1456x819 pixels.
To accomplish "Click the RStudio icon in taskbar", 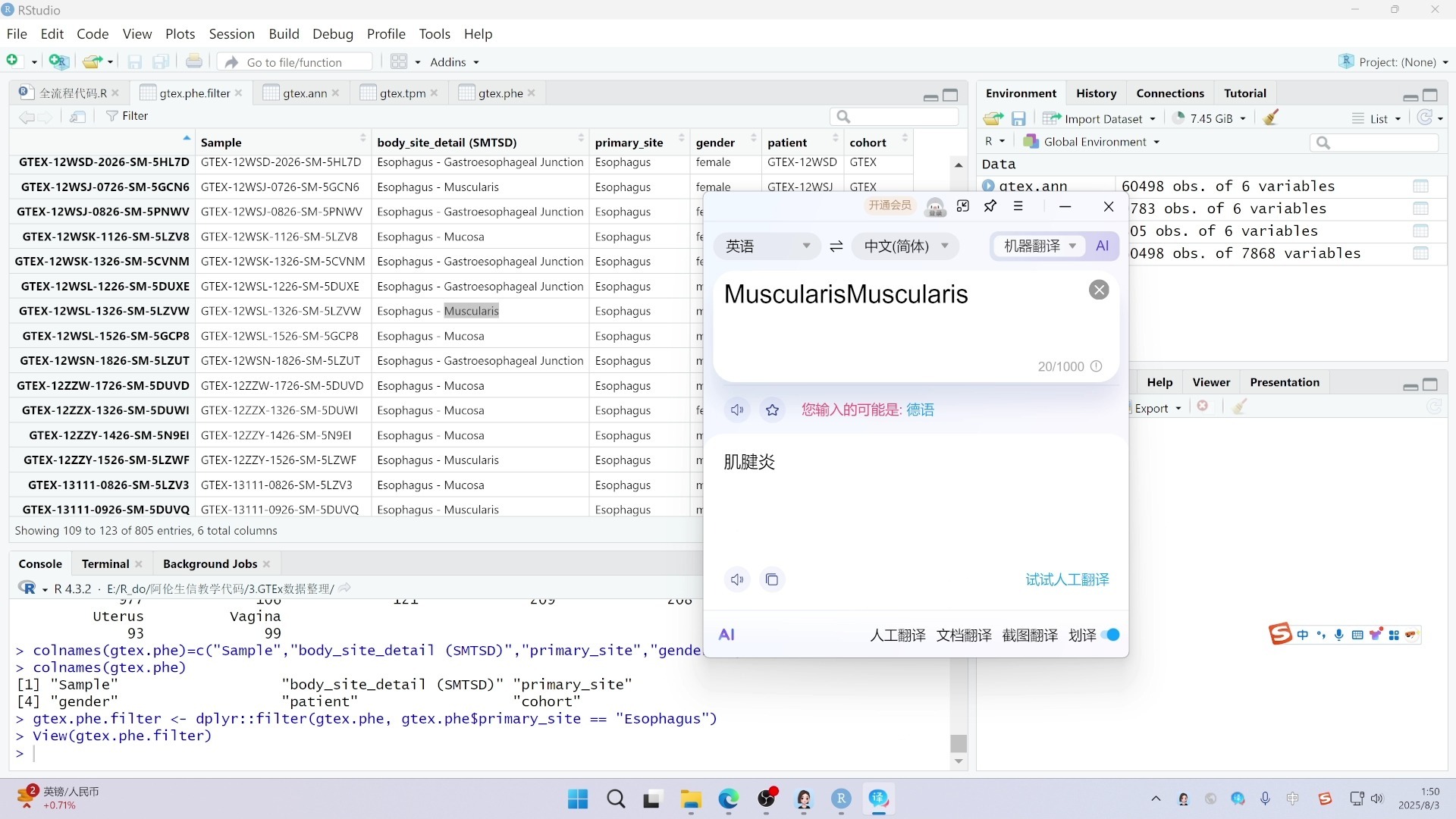I will coord(841,799).
